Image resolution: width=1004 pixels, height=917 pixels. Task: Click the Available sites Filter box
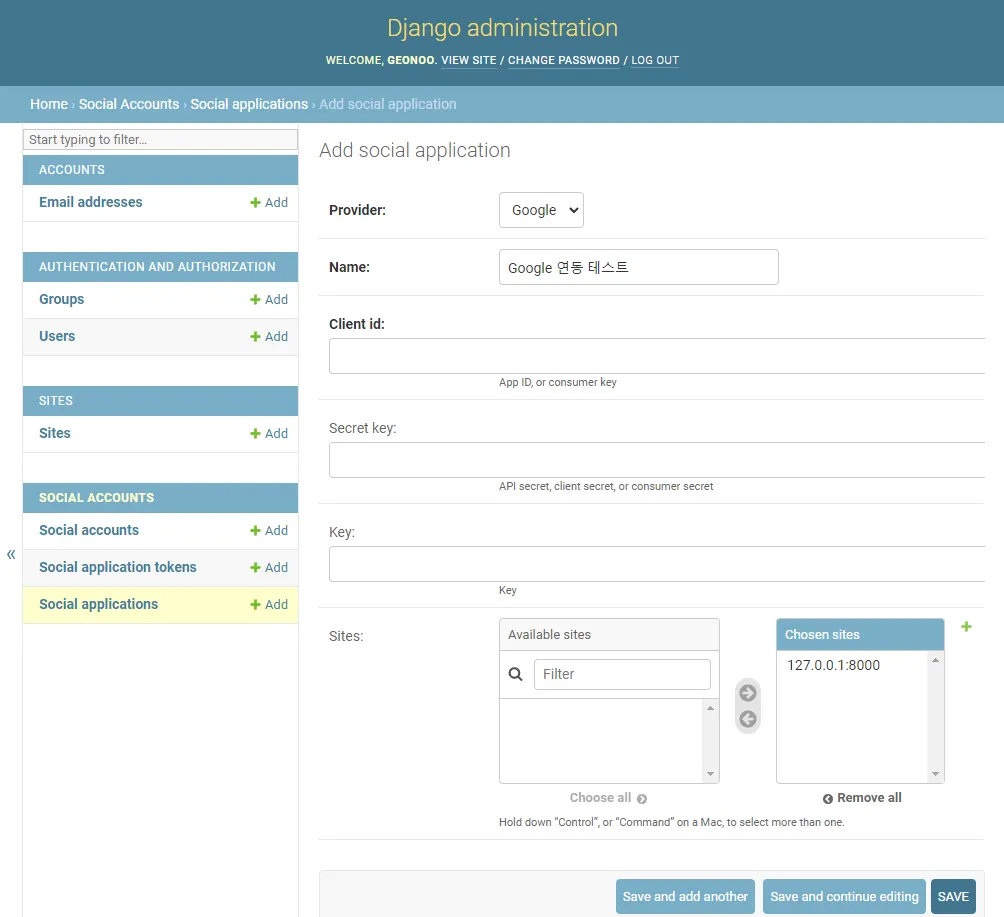point(621,674)
